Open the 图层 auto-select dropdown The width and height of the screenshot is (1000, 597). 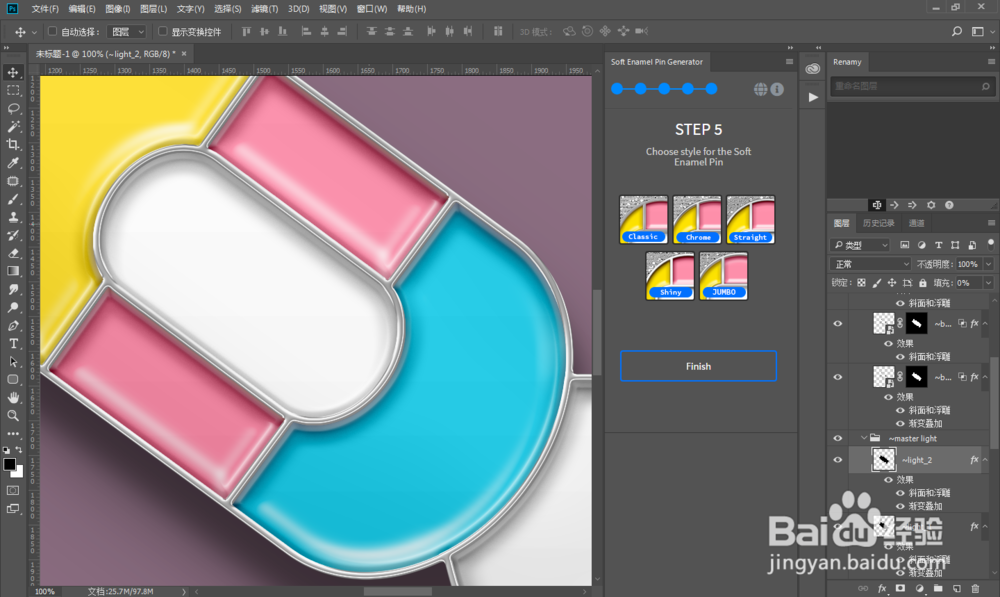click(128, 31)
